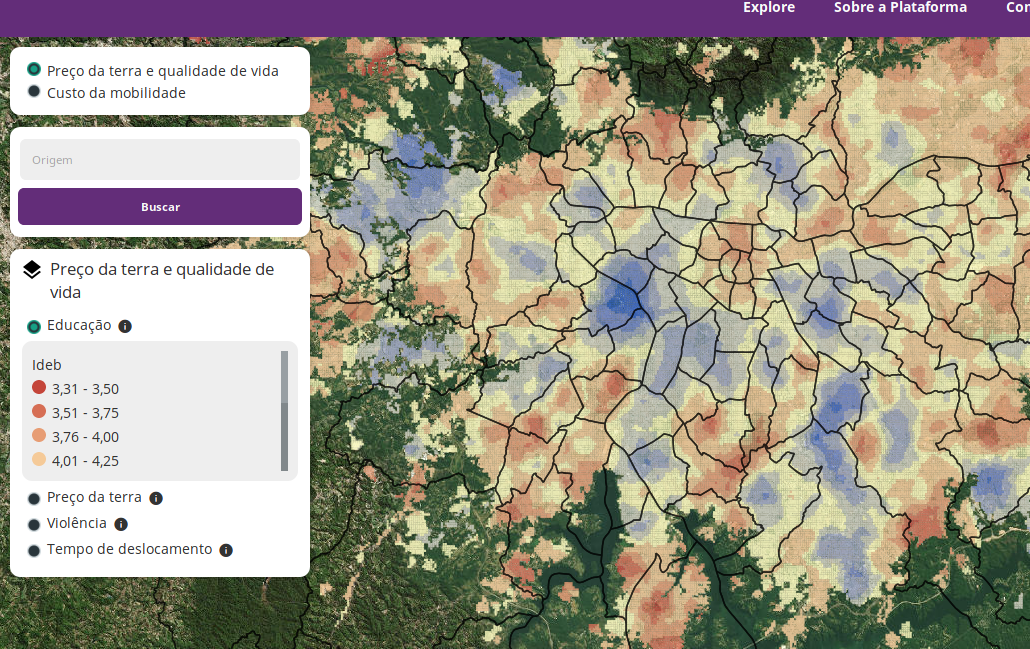
Task: Click the layers stack icon in panel header
Action: tap(32, 270)
